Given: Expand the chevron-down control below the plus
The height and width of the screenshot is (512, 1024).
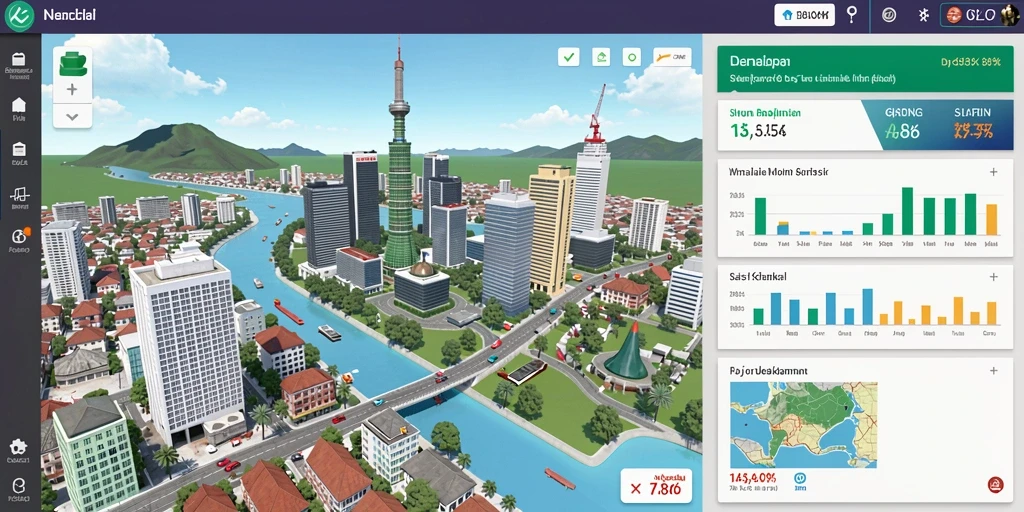Looking at the screenshot, I should pyautogui.click(x=72, y=117).
